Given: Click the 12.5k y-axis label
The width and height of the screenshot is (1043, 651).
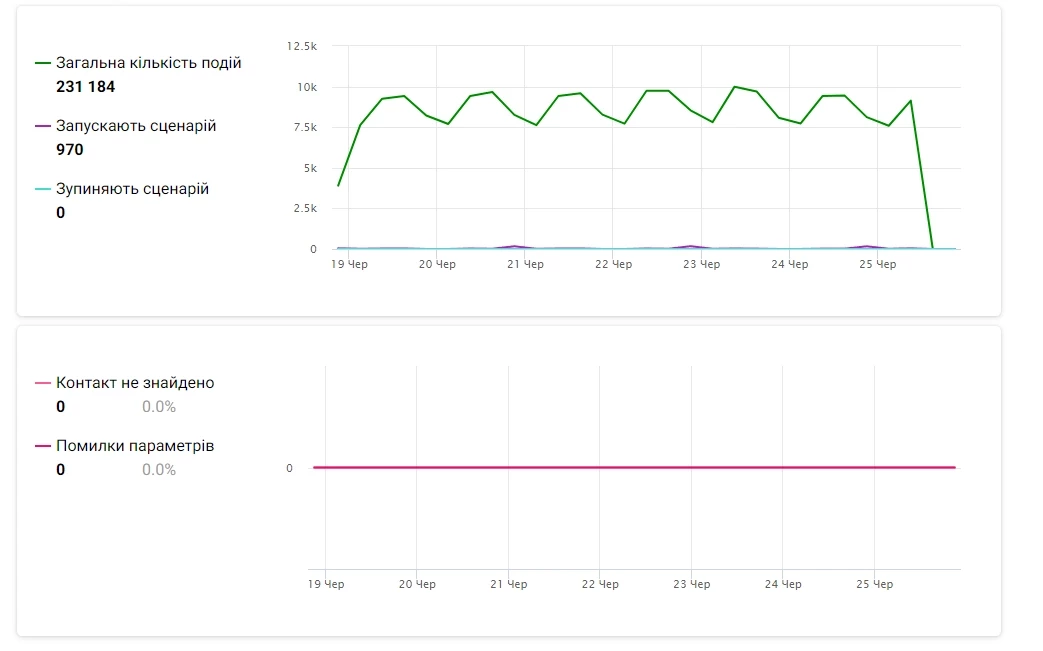Looking at the screenshot, I should (302, 46).
